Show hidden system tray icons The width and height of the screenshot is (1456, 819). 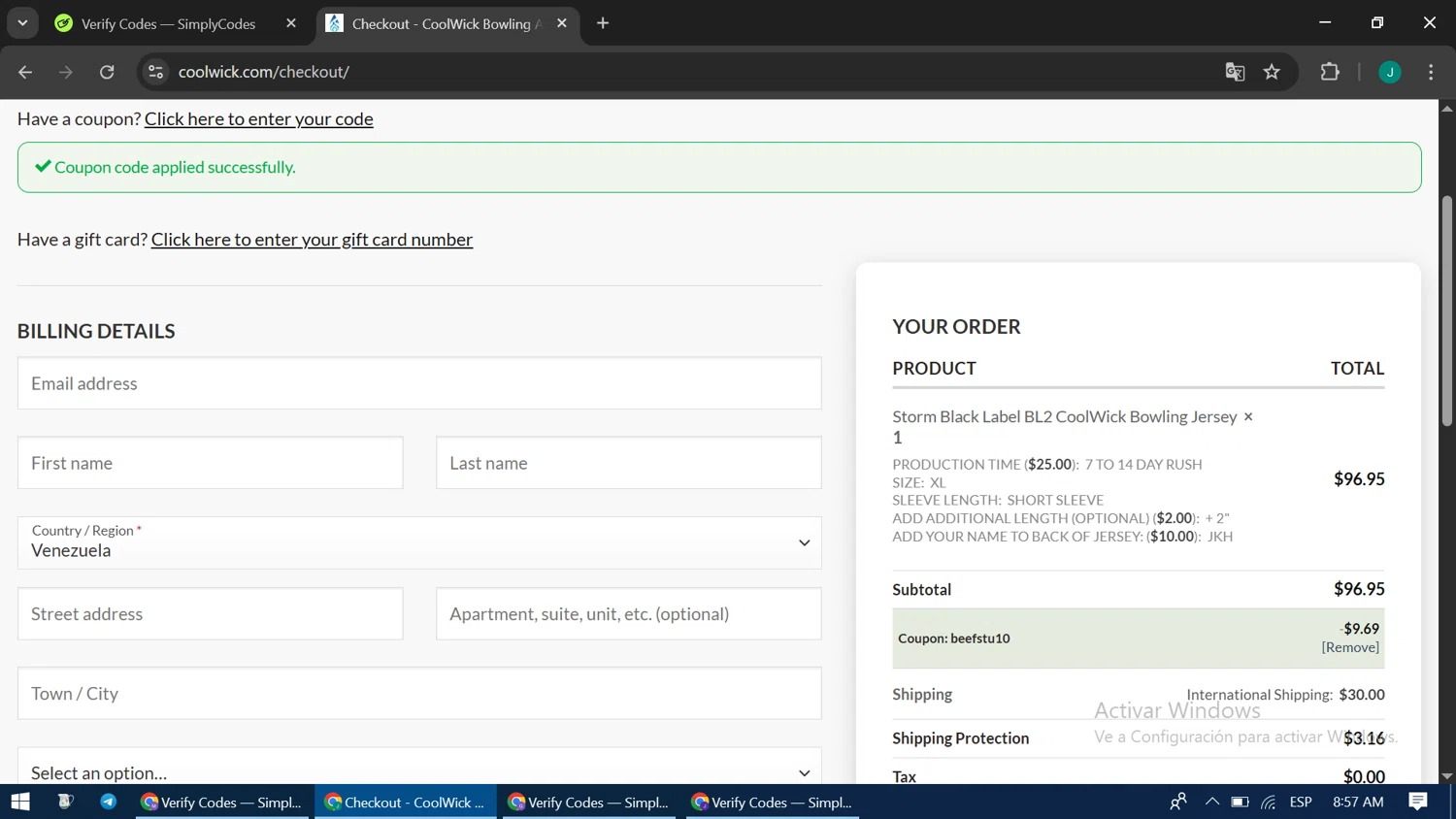click(1211, 802)
